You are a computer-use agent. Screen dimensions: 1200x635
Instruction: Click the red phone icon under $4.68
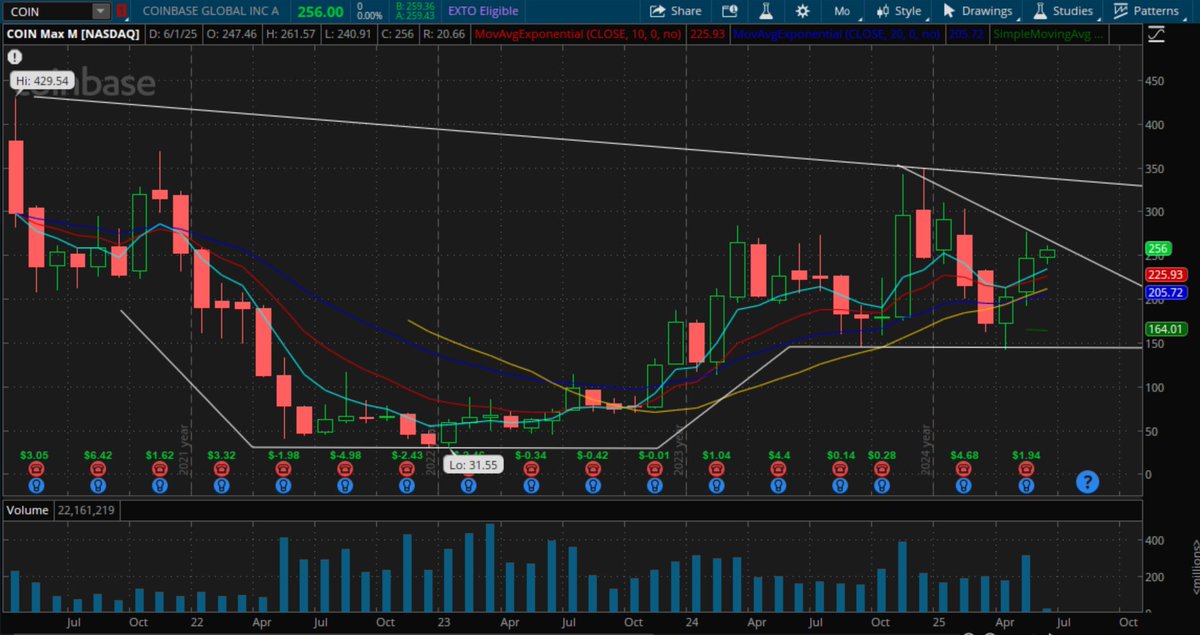pos(963,468)
